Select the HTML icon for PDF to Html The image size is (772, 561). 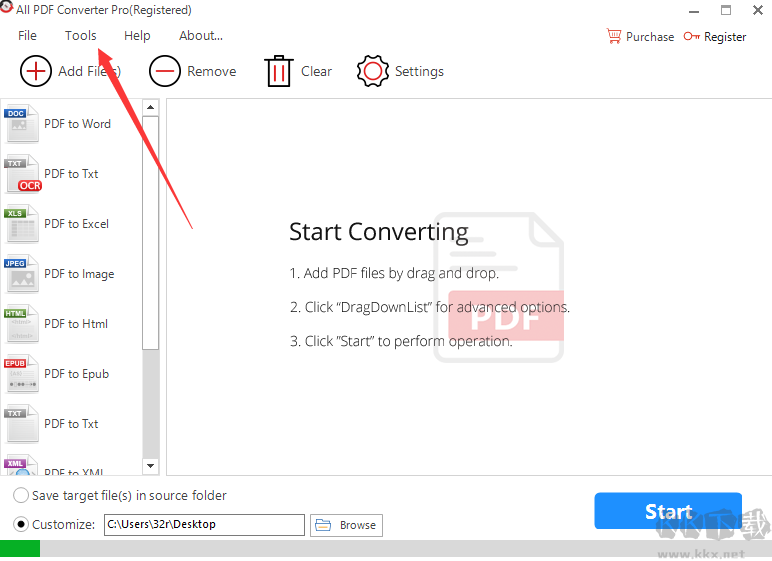pos(21,324)
